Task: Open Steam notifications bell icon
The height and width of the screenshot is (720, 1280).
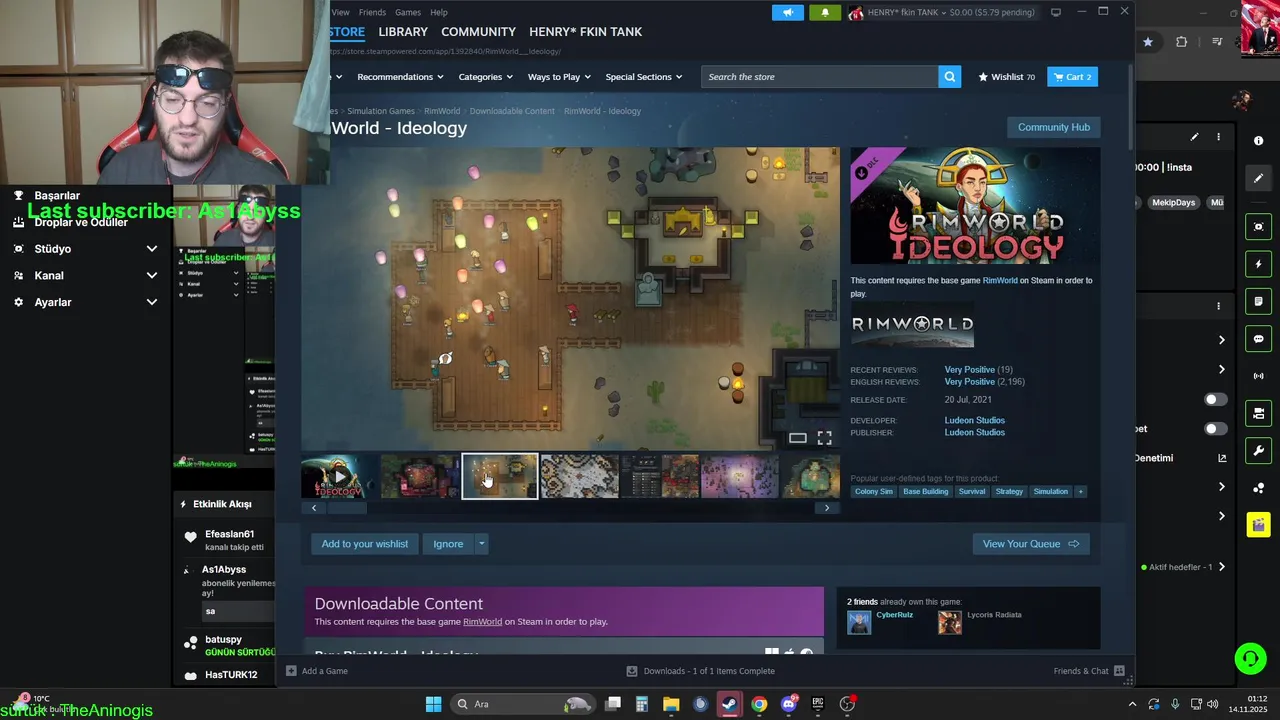Action: 825,12
